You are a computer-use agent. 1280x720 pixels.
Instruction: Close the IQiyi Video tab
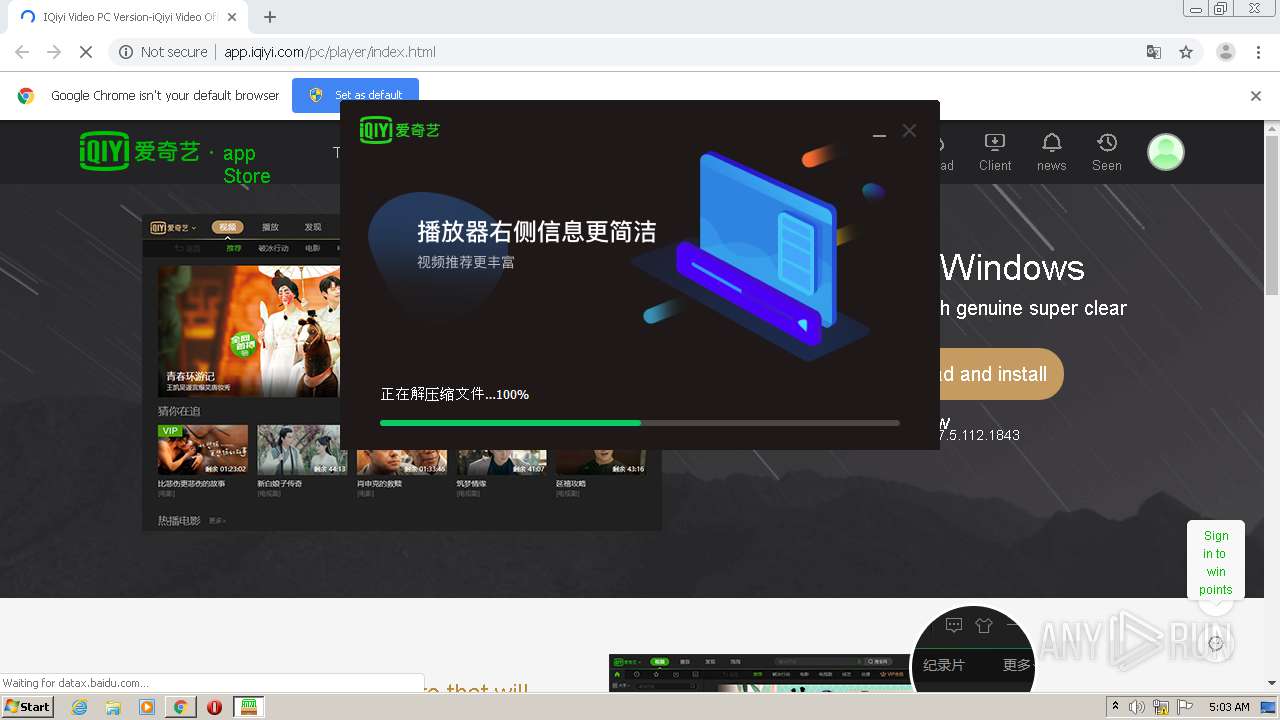pos(232,17)
